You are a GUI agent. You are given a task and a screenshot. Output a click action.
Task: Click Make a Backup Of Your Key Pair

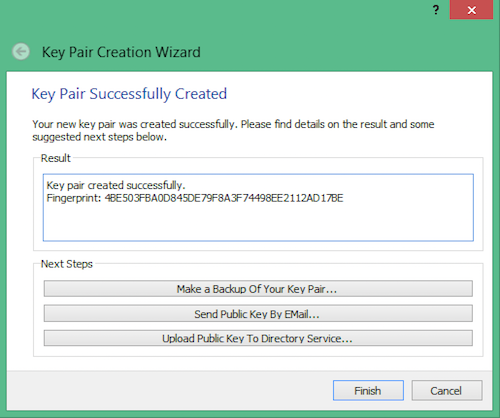click(x=258, y=289)
